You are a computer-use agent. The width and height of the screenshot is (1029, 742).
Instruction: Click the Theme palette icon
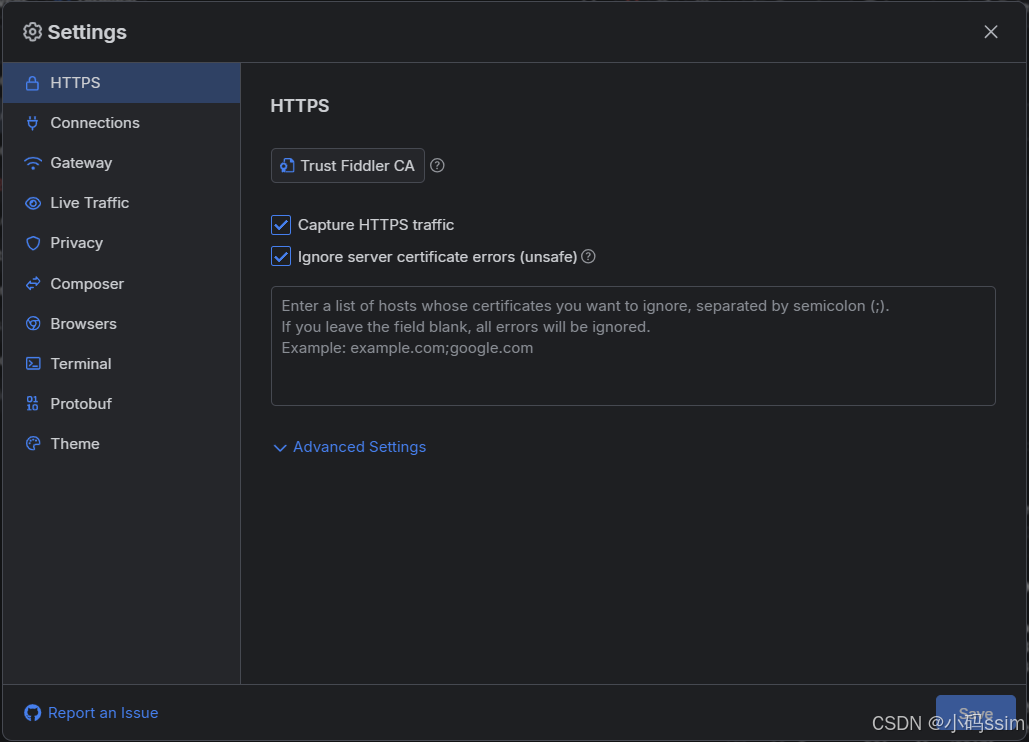click(33, 443)
